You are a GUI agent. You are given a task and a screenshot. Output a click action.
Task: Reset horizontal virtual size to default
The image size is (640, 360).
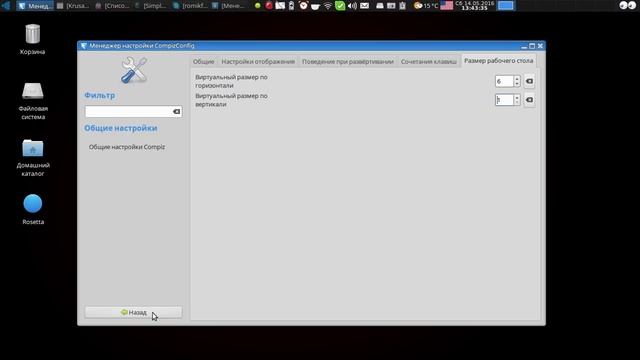(x=529, y=81)
